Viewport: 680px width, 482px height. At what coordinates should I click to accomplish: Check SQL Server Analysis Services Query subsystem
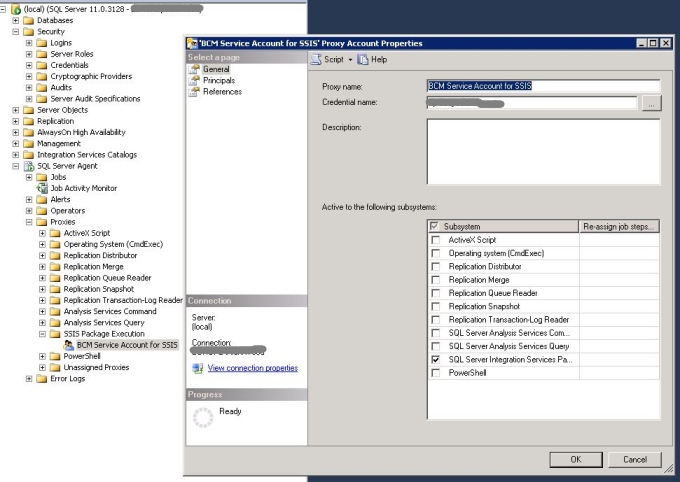click(x=435, y=346)
